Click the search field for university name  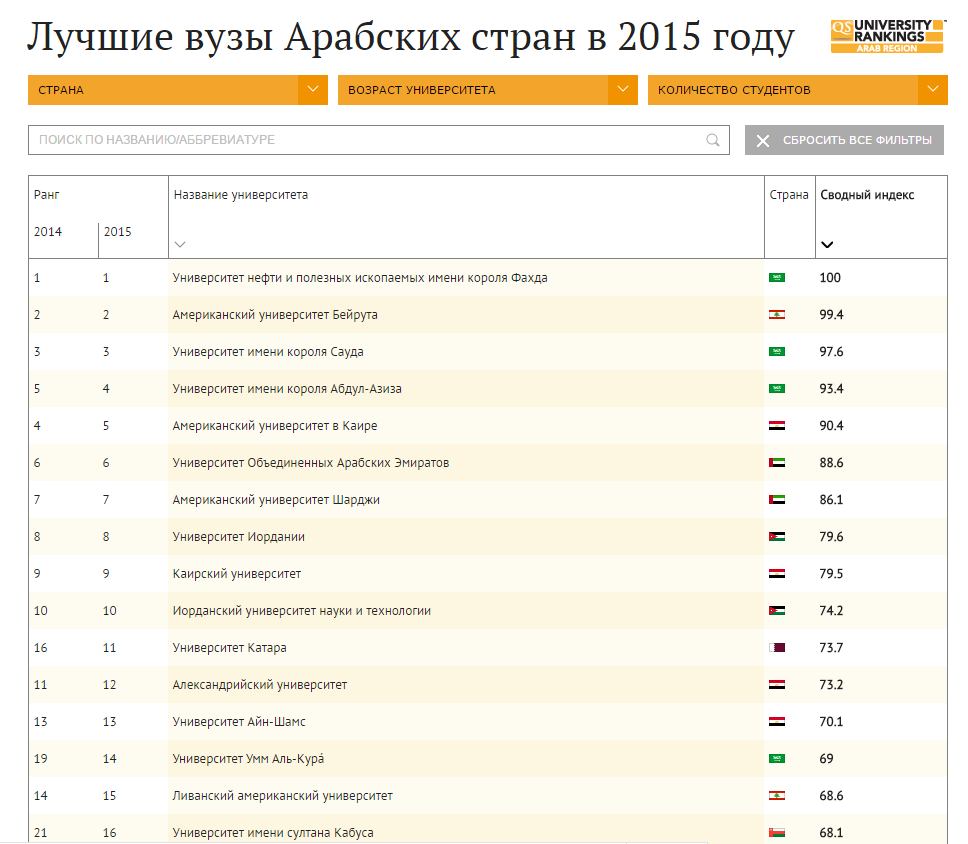[378, 140]
